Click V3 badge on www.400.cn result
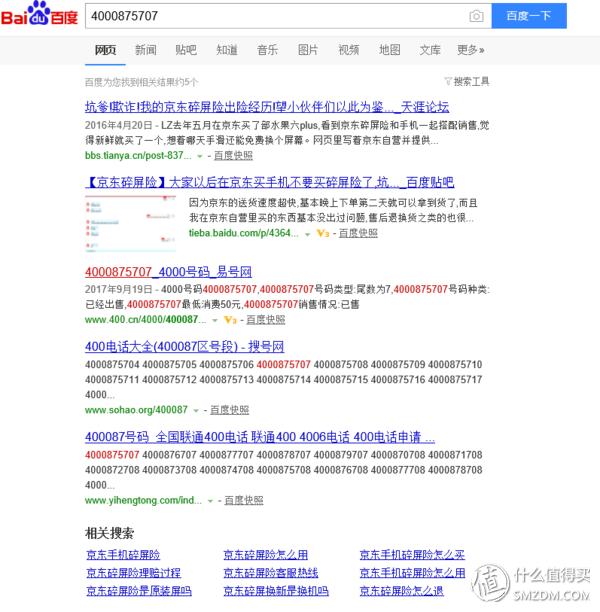 [x=230, y=320]
